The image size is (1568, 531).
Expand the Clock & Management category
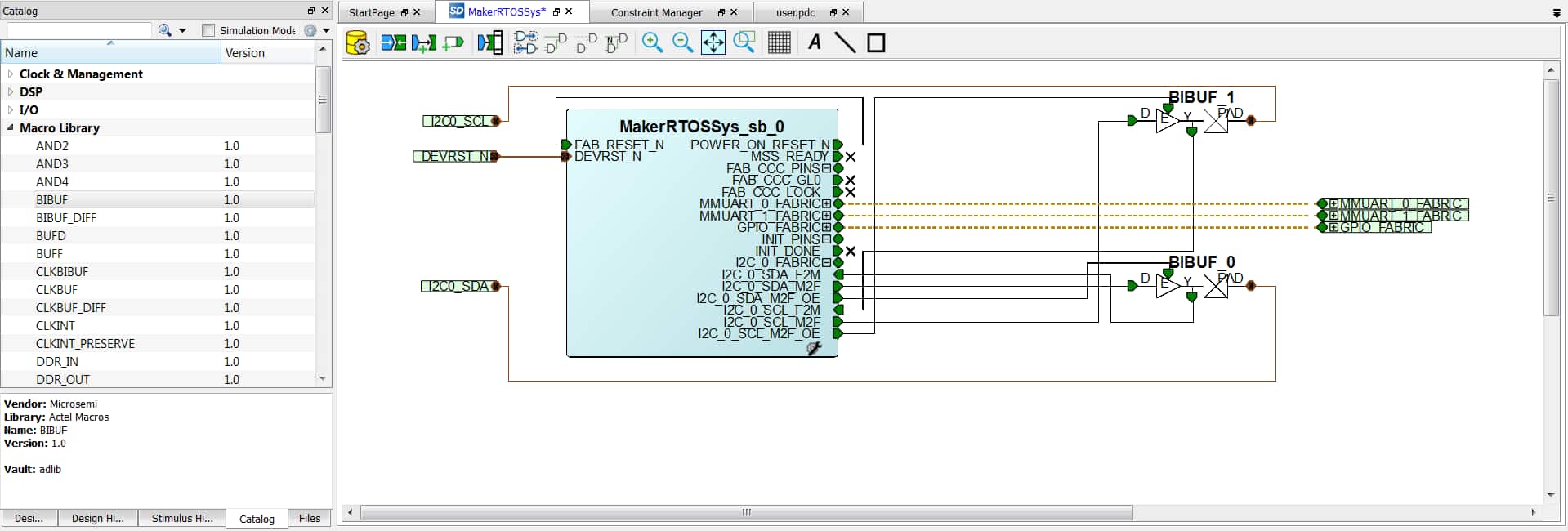pos(11,74)
